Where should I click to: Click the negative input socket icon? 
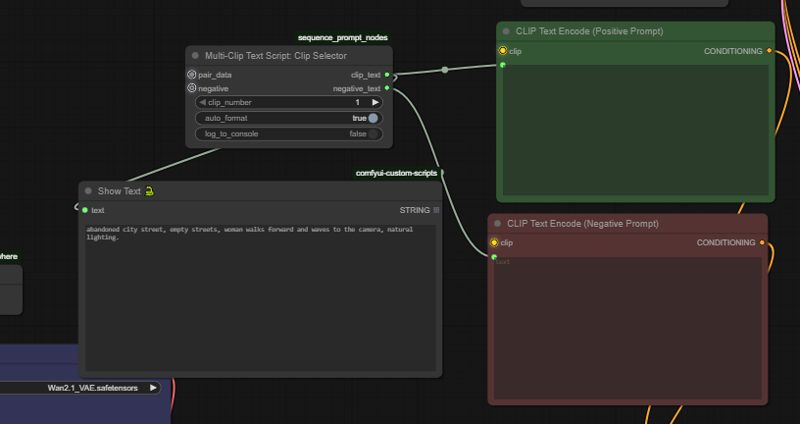click(x=192, y=88)
